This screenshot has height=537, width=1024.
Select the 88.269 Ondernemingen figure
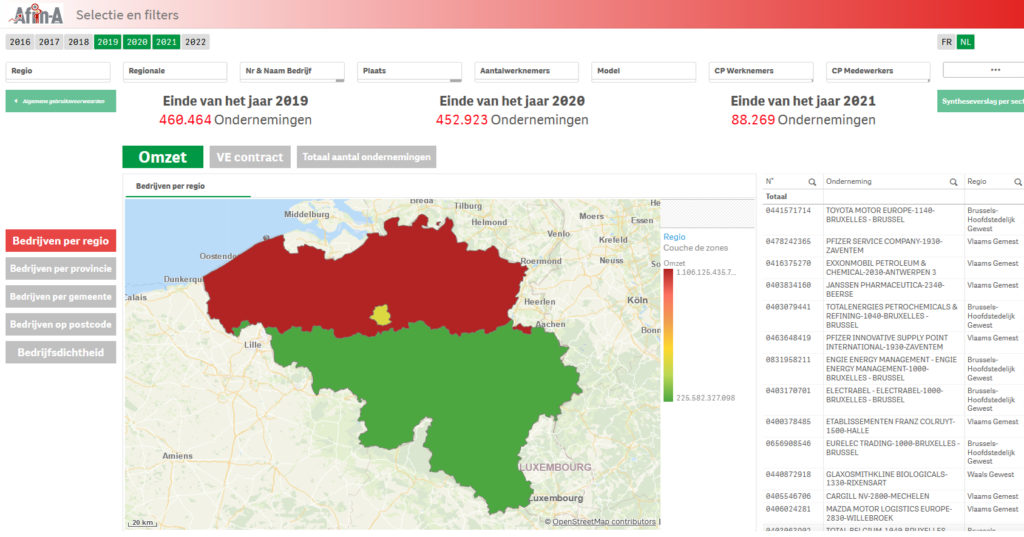coord(803,120)
